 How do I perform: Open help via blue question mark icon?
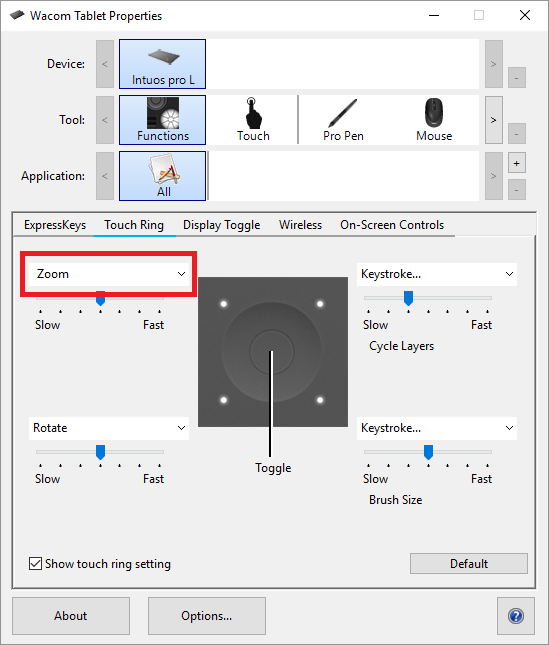516,616
